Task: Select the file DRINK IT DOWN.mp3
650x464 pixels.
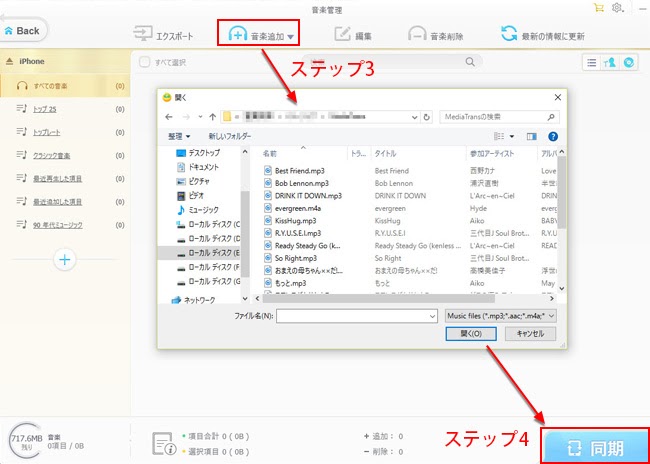Action: [308, 196]
